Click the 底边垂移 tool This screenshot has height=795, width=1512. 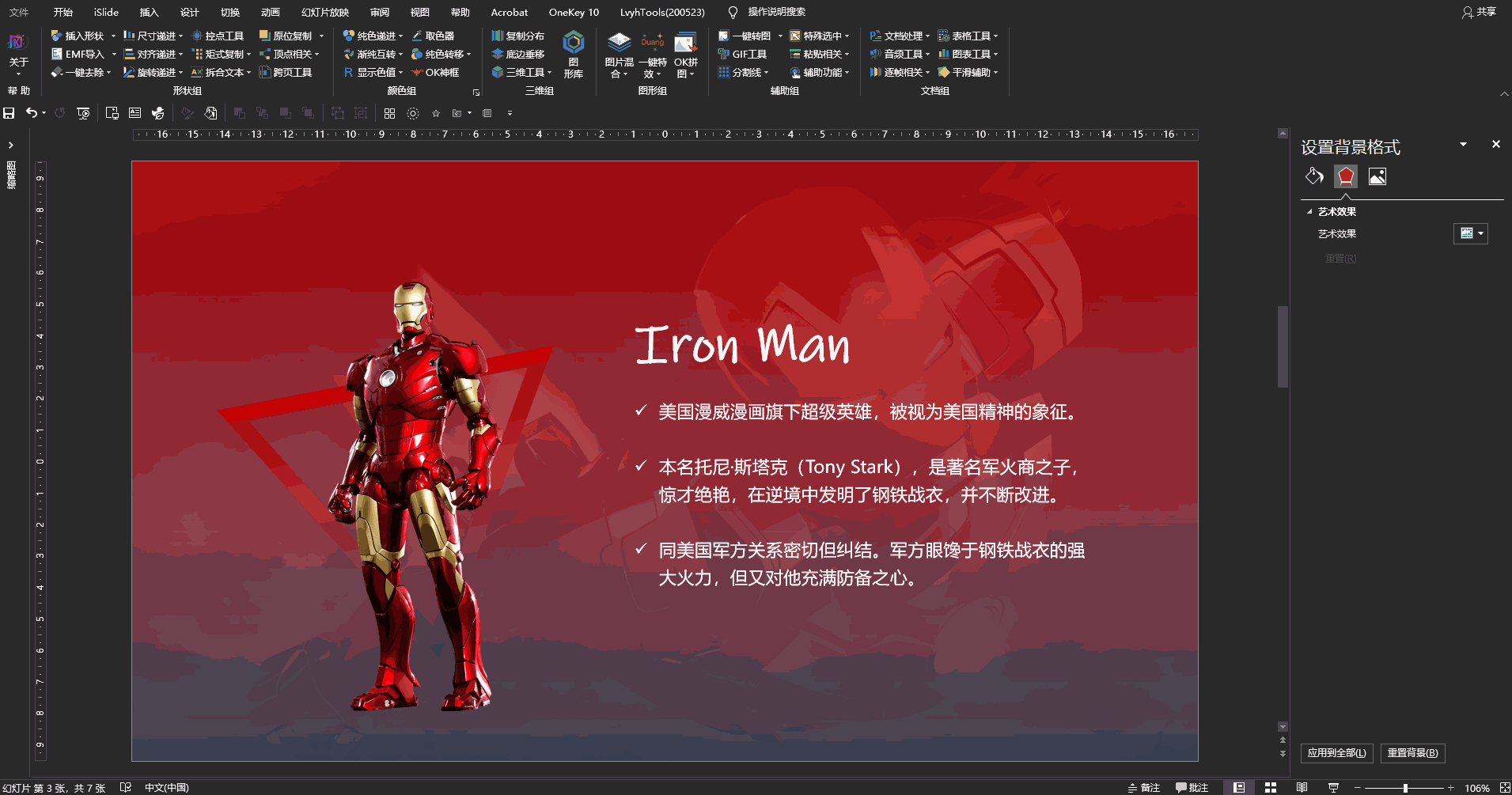tap(518, 54)
